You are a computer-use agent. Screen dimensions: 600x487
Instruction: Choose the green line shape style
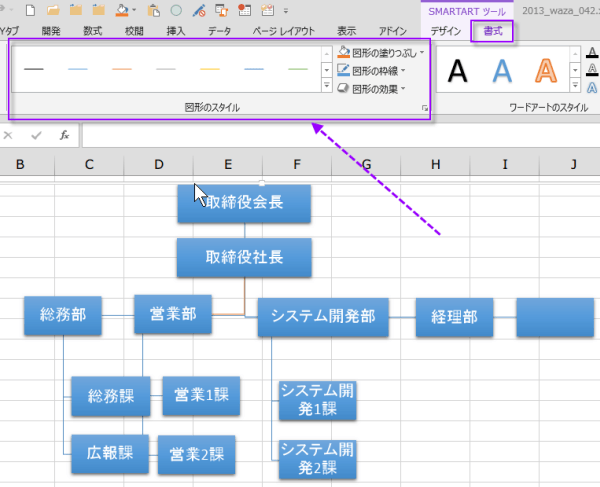coord(298,69)
